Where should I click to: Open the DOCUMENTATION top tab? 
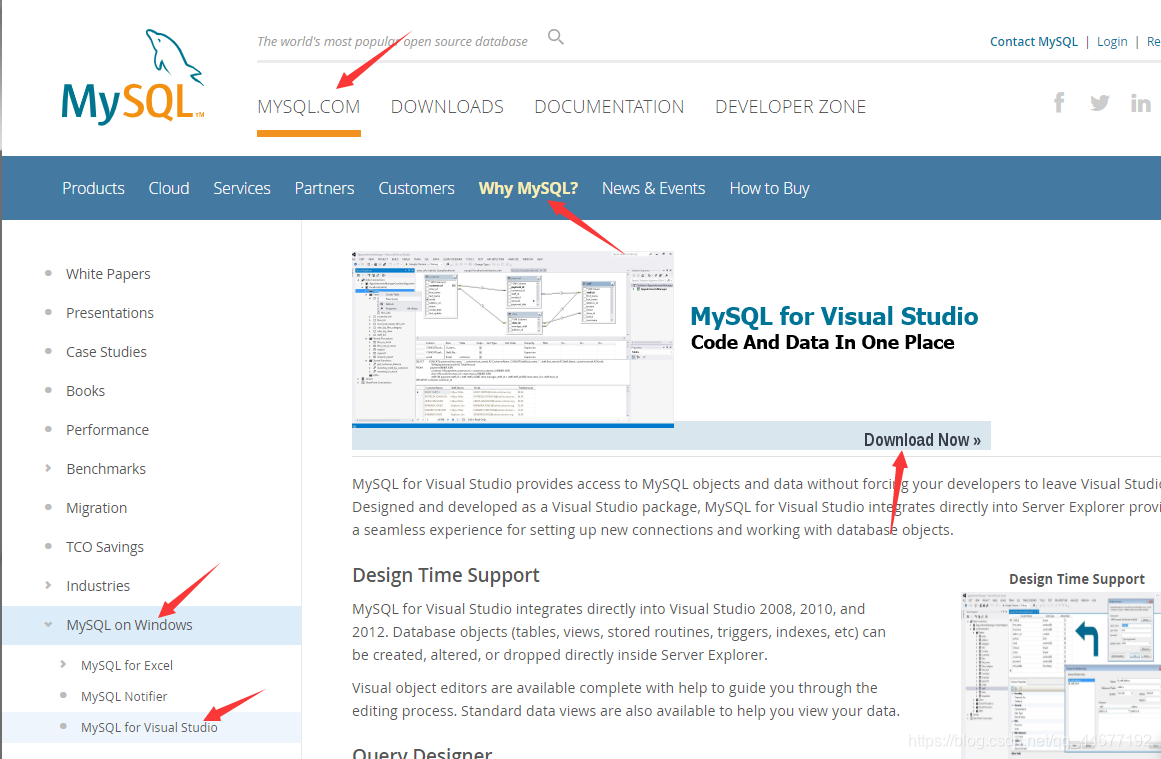pos(609,107)
